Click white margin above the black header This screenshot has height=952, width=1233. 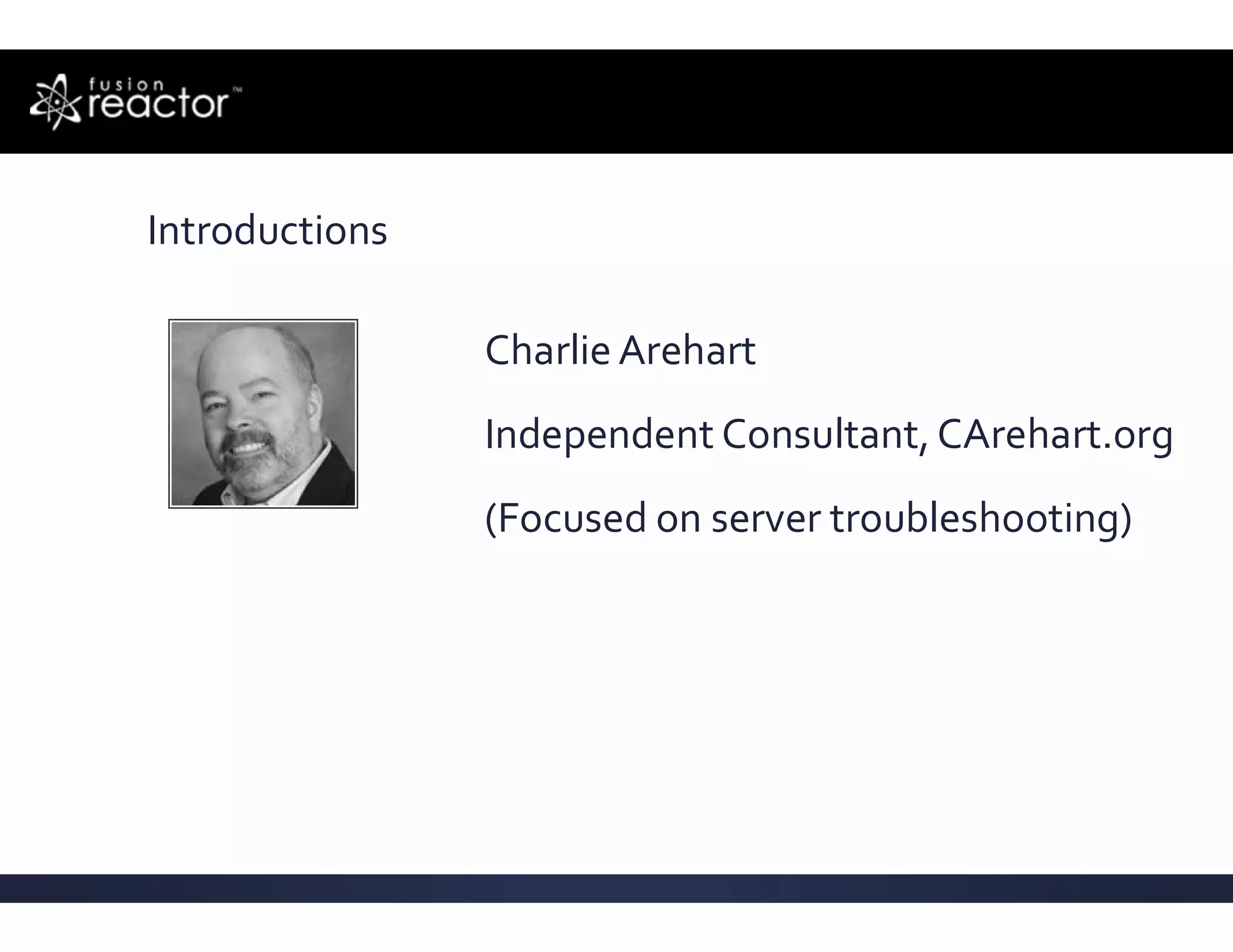tap(616, 24)
